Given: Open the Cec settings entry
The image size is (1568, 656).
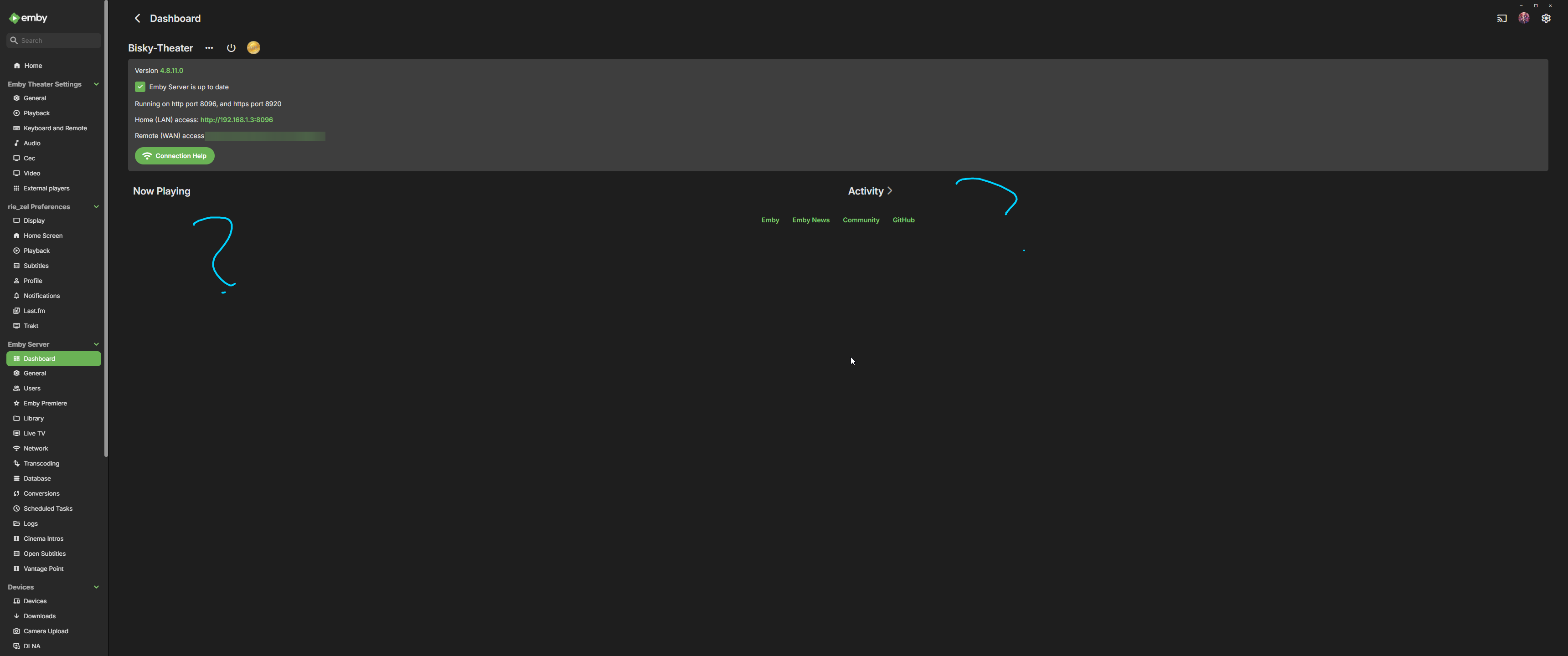Looking at the screenshot, I should coord(54,158).
